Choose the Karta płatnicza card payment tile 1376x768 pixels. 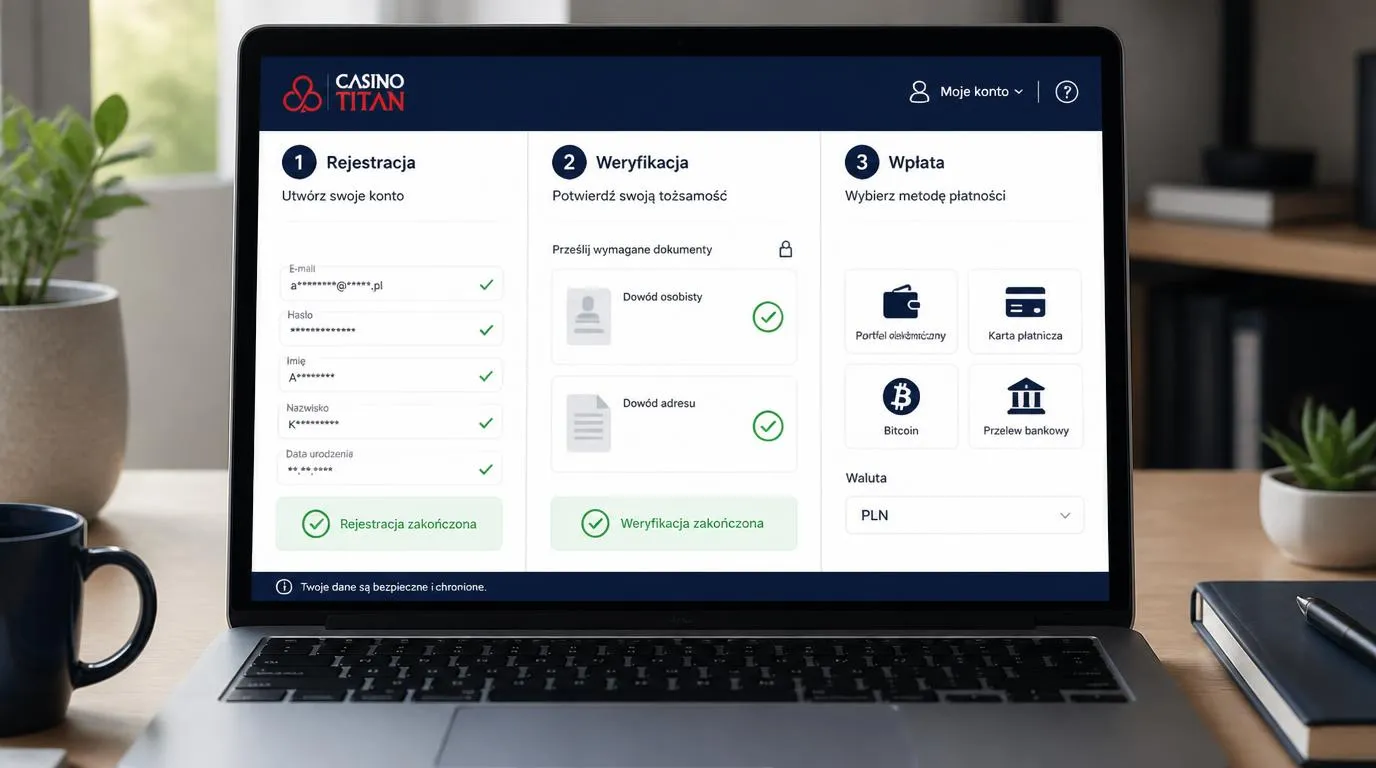(x=1025, y=311)
